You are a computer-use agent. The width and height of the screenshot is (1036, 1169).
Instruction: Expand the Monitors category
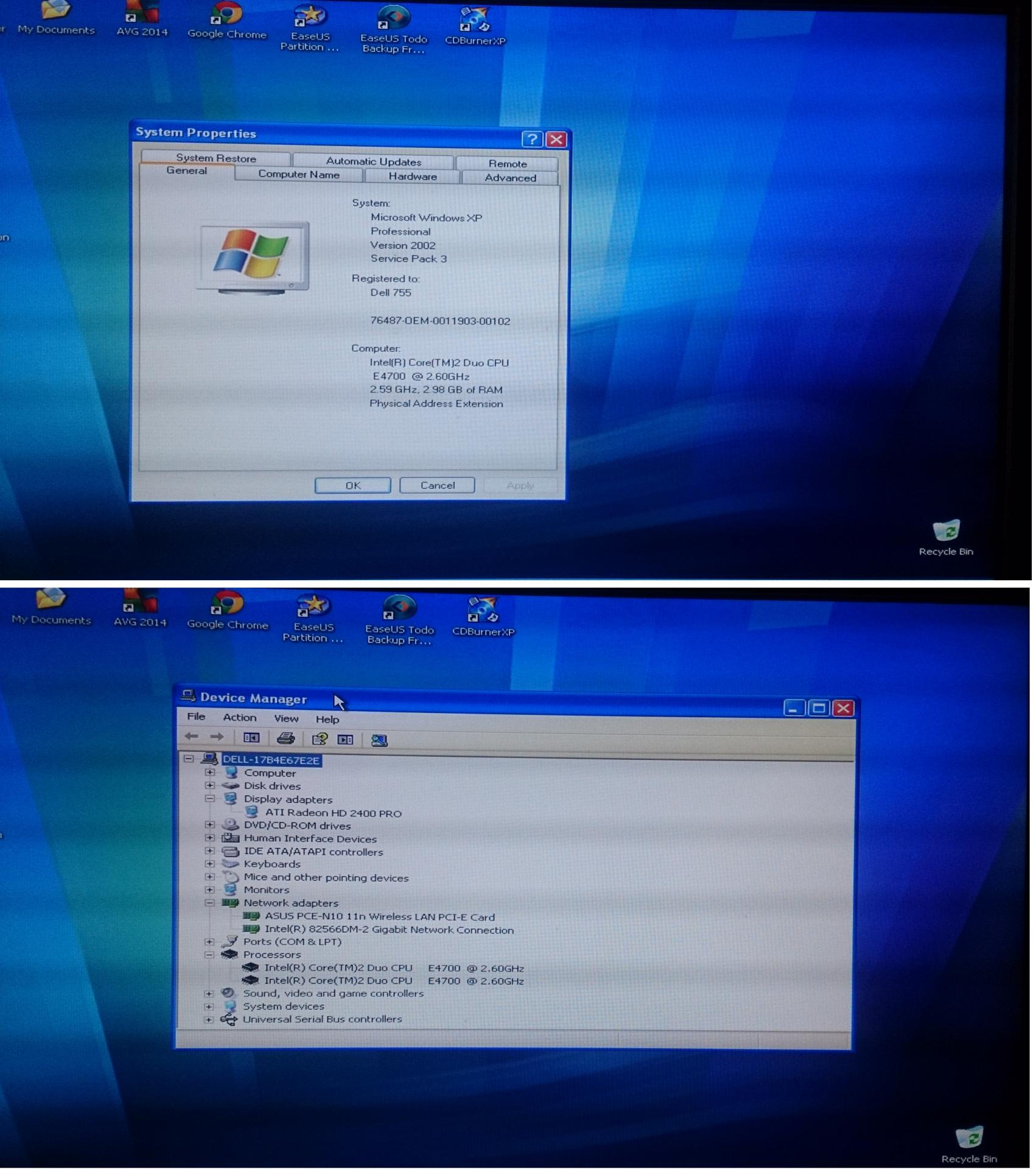pyautogui.click(x=210, y=890)
